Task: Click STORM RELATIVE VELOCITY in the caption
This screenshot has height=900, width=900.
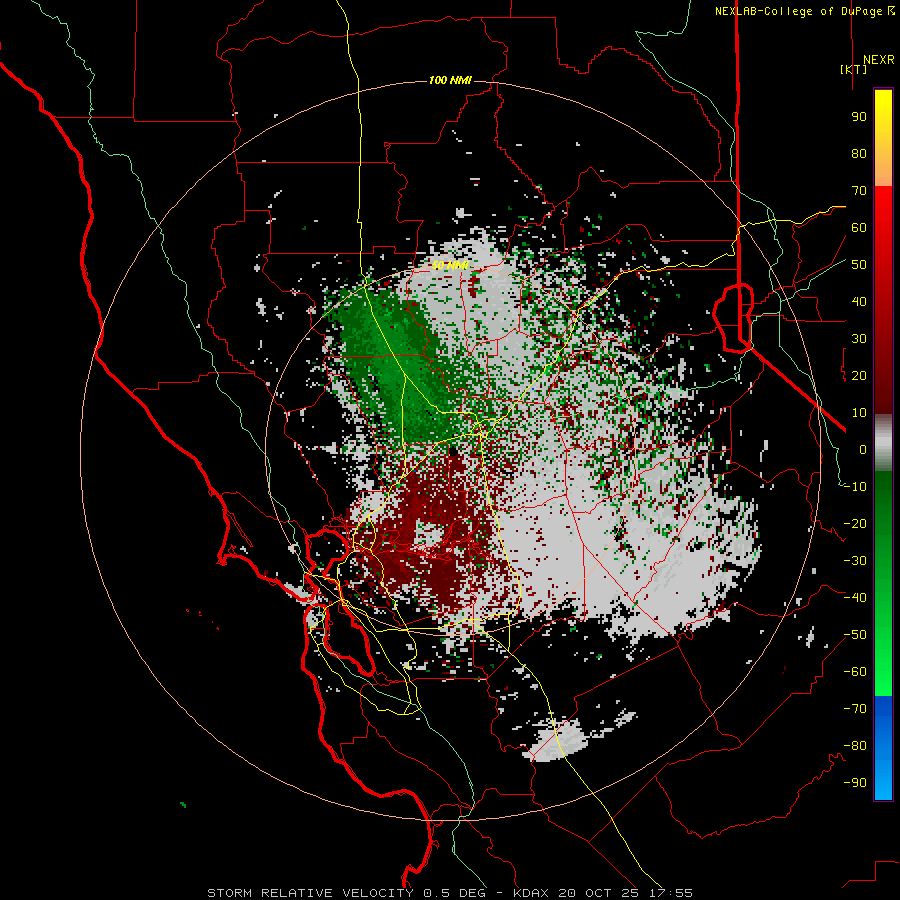Action: point(310,893)
